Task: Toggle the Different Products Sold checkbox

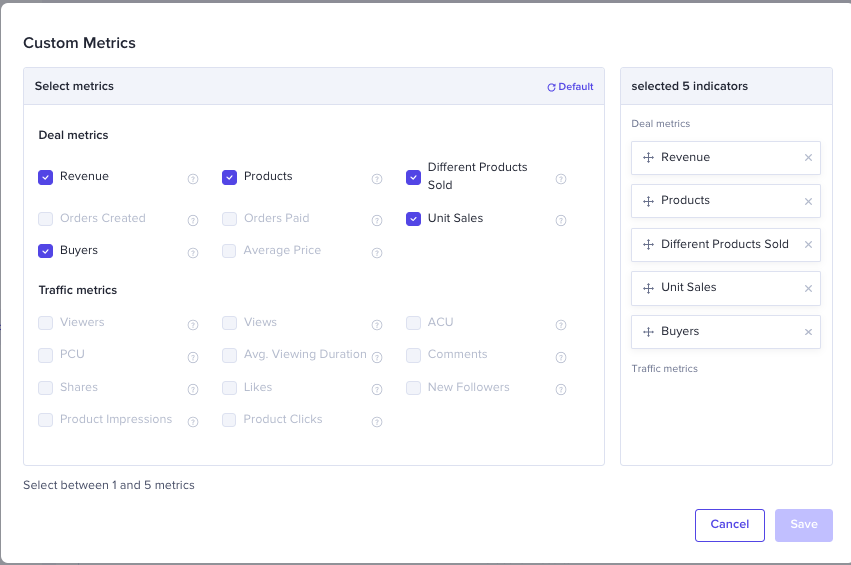Action: coord(413,177)
